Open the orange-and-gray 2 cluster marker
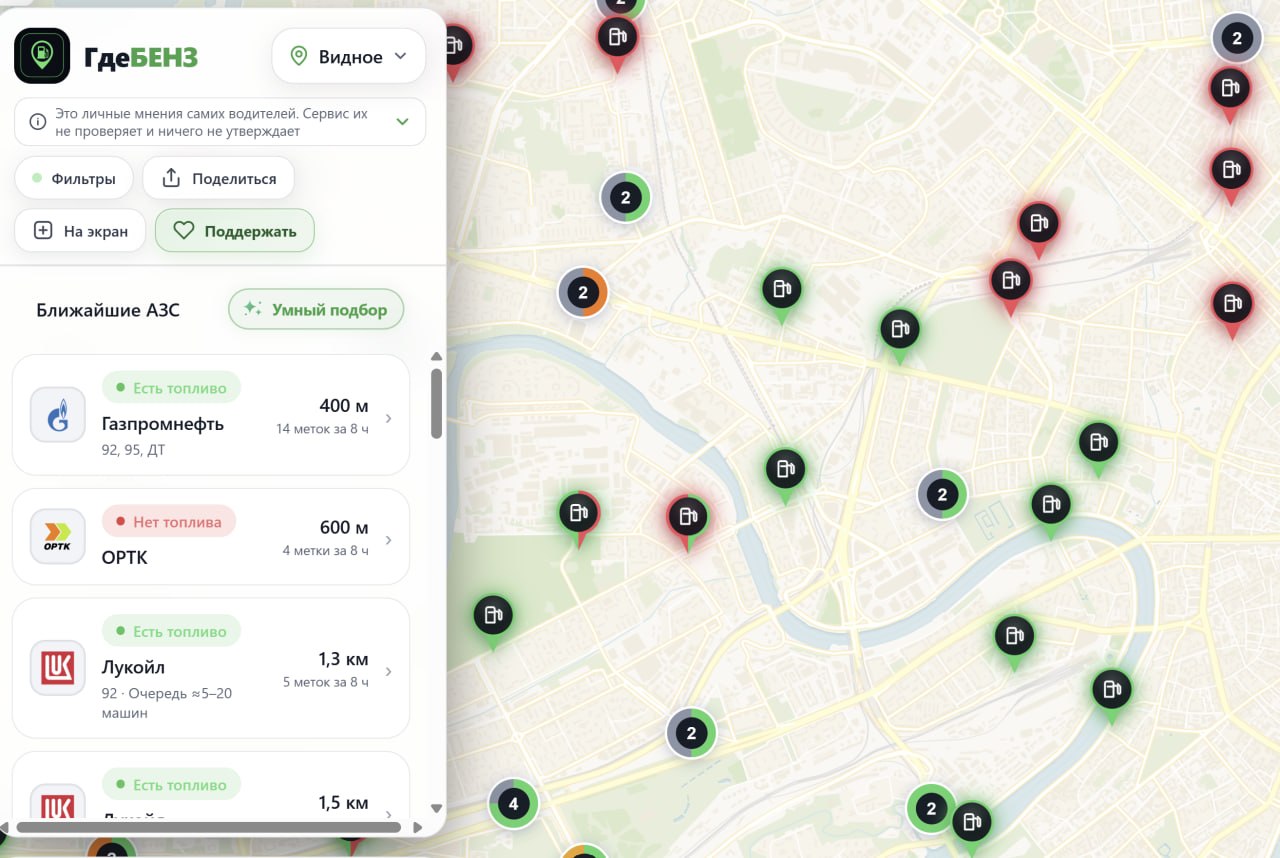Viewport: 1280px width, 858px height. [x=583, y=293]
